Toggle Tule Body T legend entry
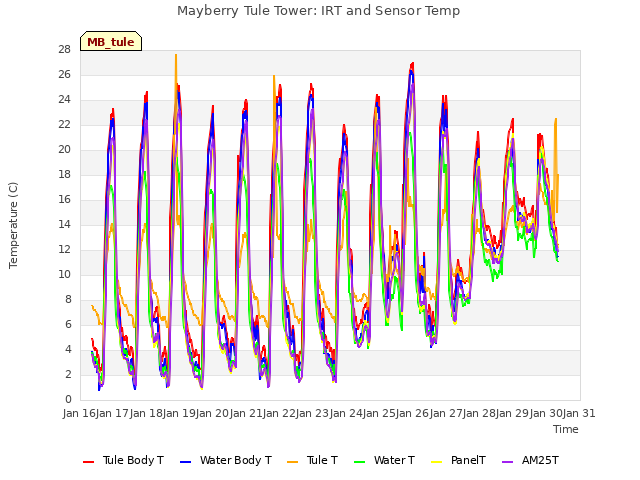This screenshot has width=640, height=480. click(123, 460)
